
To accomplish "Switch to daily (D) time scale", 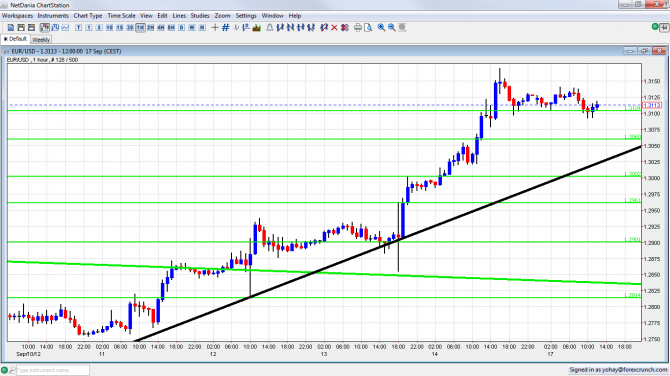I will (182, 27).
